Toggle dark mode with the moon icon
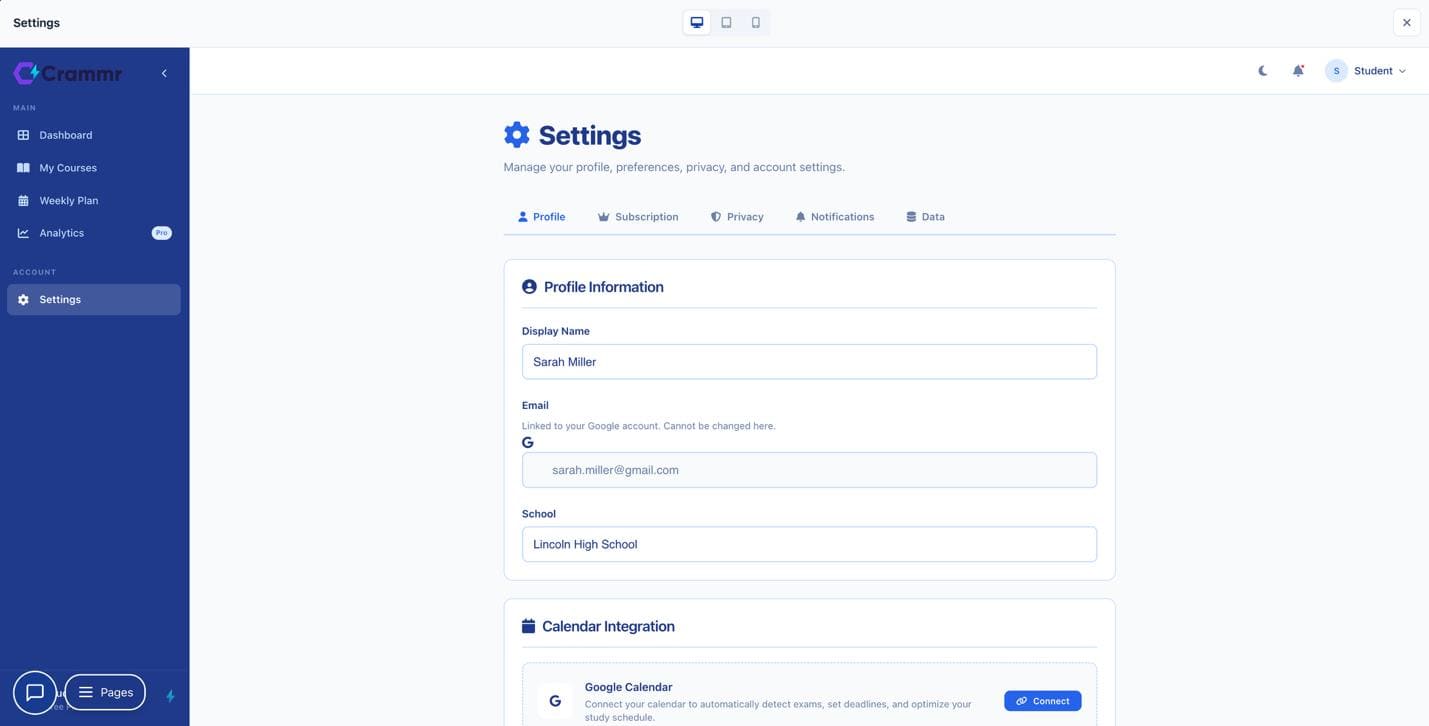The image size is (1429, 726). (1263, 71)
